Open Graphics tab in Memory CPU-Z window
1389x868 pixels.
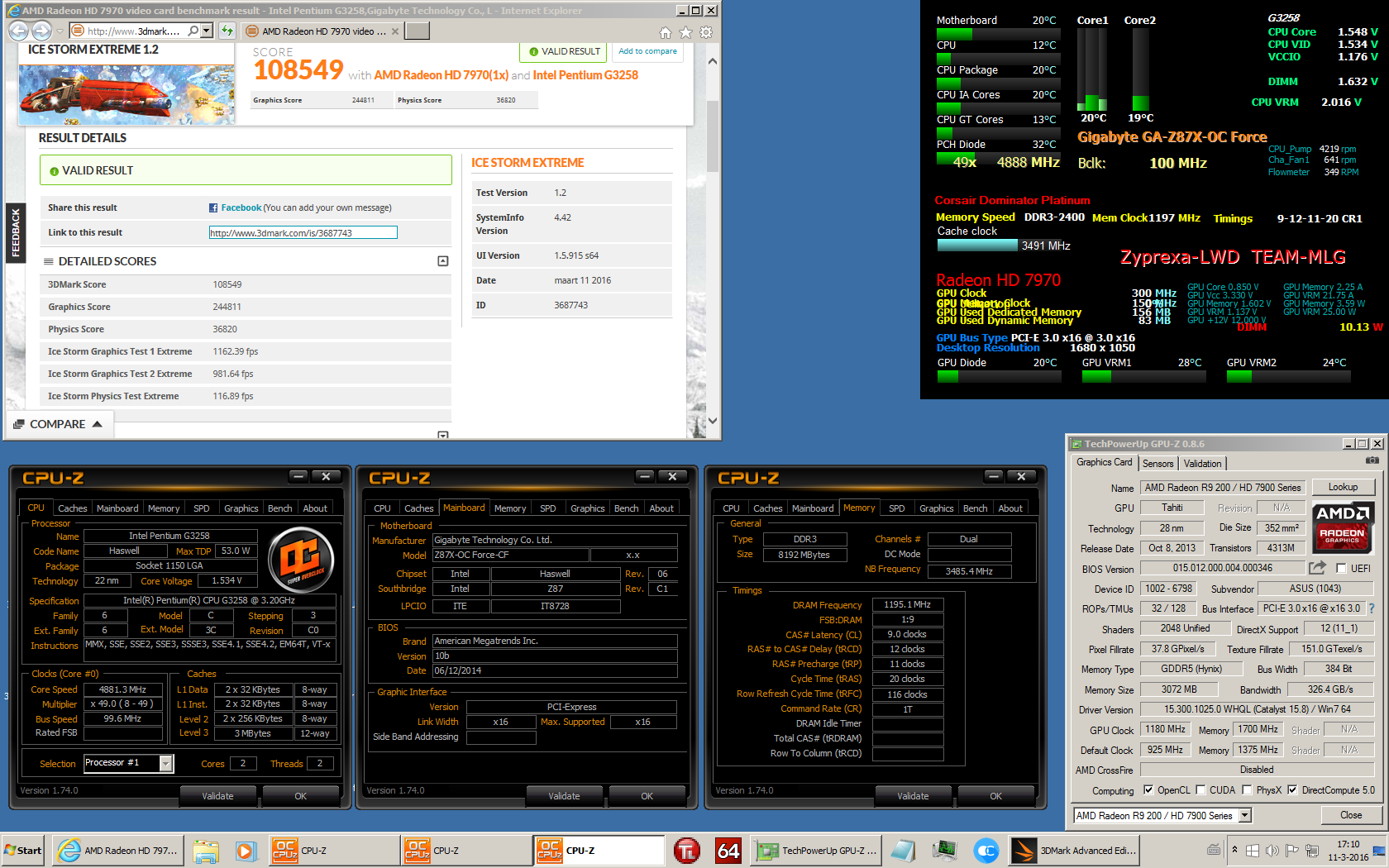point(936,508)
